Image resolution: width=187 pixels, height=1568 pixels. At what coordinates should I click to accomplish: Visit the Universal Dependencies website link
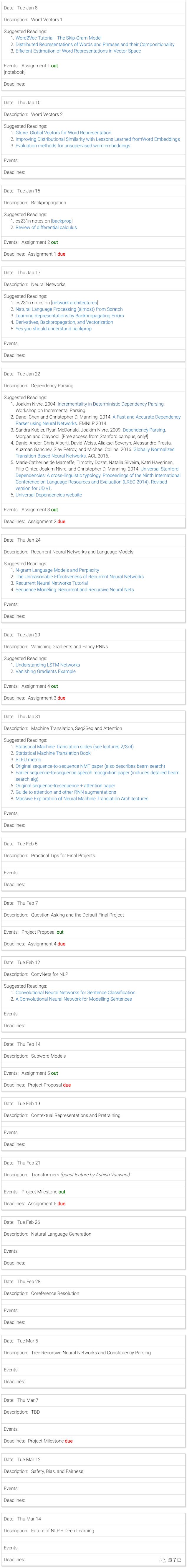pyautogui.click(x=49, y=495)
